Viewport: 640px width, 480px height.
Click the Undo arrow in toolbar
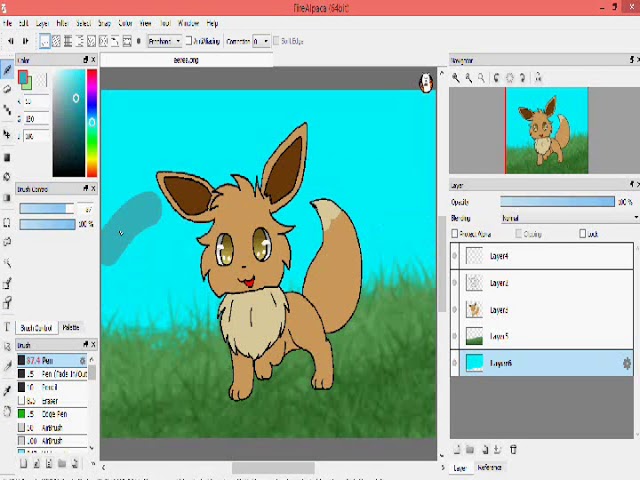[x=11, y=41]
